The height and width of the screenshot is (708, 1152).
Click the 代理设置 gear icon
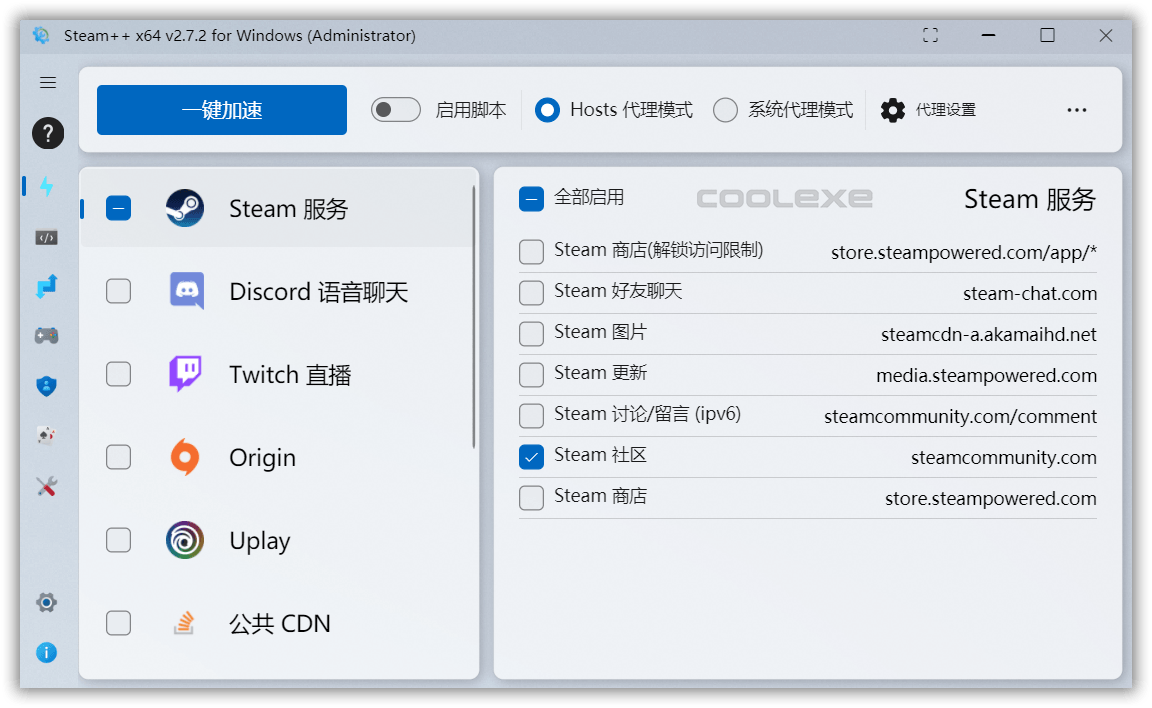click(x=893, y=110)
